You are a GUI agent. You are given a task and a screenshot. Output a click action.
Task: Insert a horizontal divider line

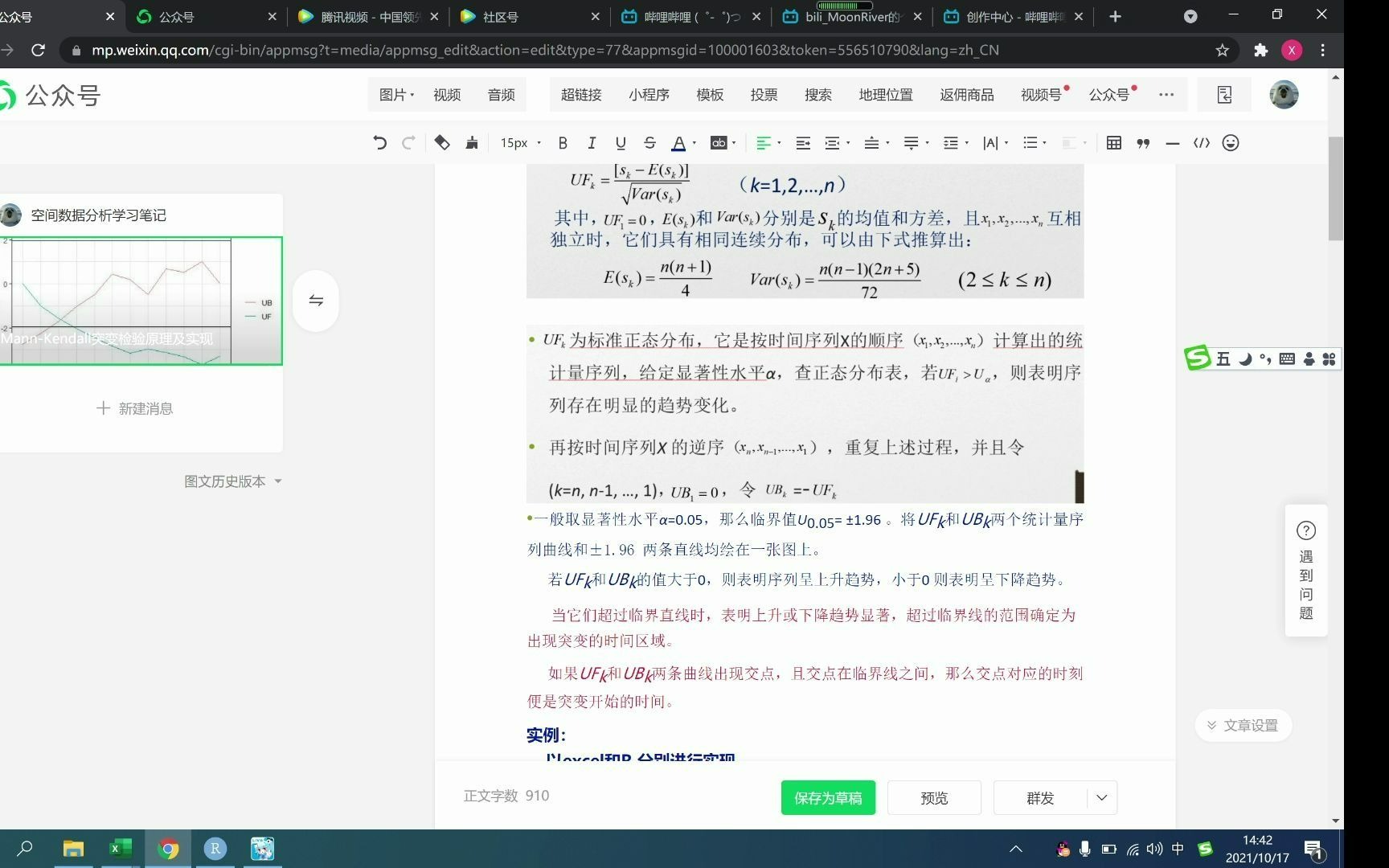coord(1172,143)
